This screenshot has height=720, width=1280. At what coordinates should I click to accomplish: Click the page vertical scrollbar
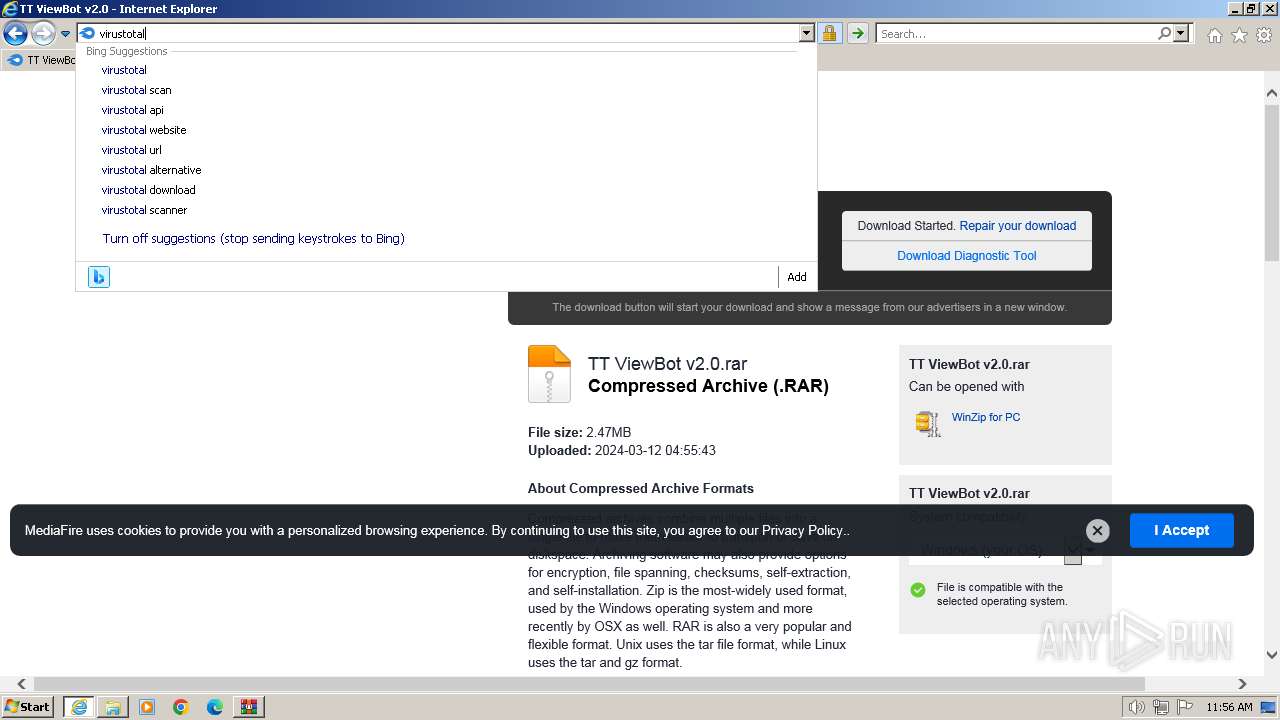1271,182
